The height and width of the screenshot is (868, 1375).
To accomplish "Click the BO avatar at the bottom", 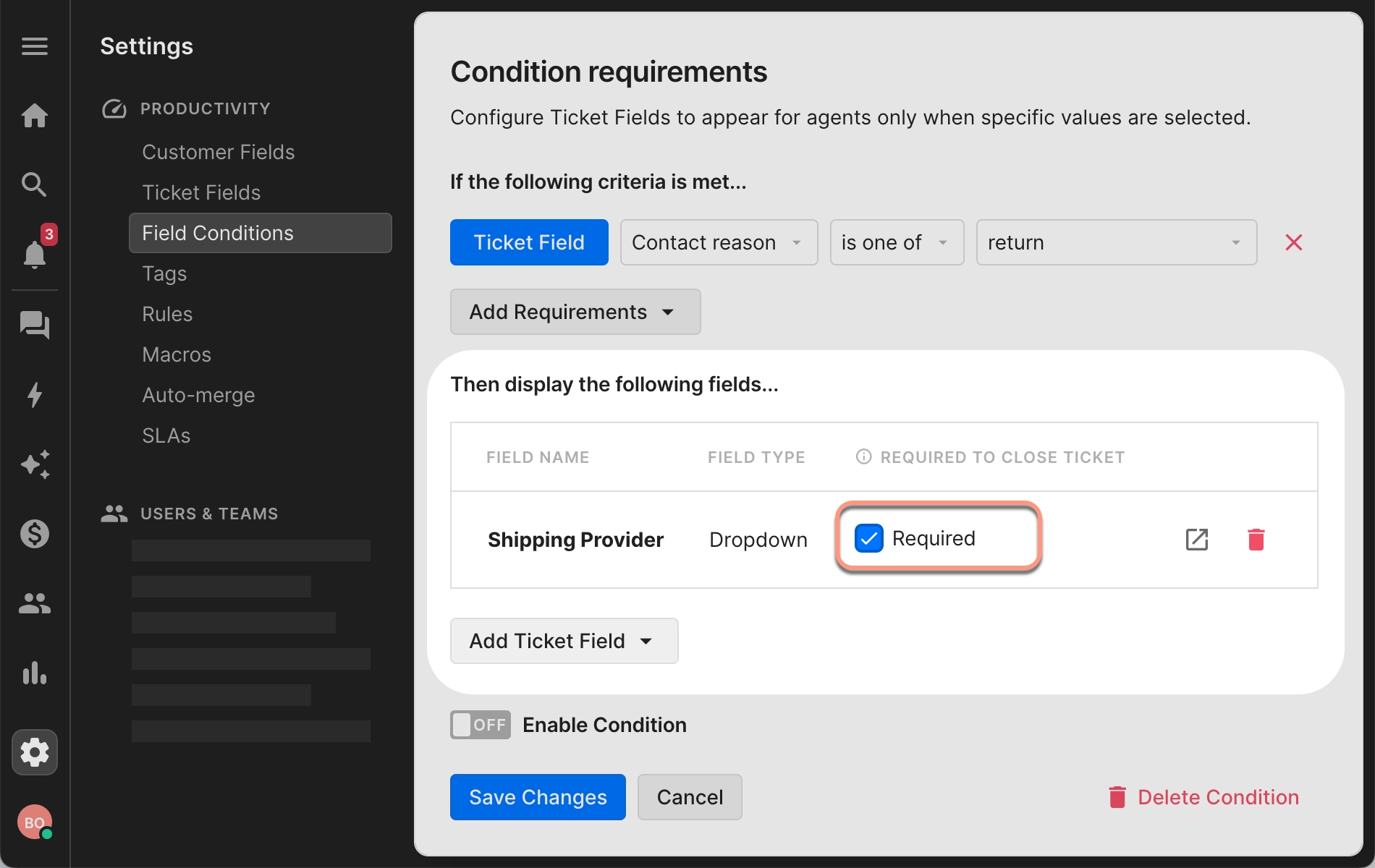I will click(x=34, y=822).
